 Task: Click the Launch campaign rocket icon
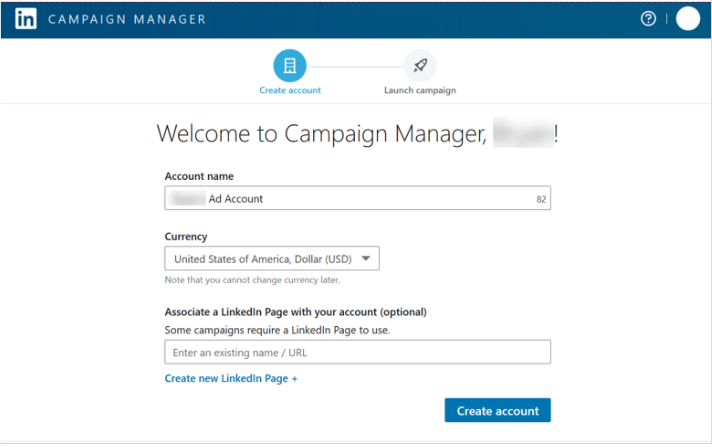420,66
